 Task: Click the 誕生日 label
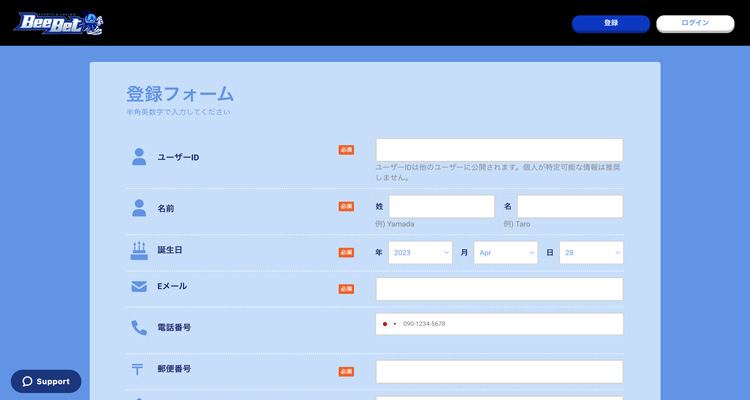[170, 250]
